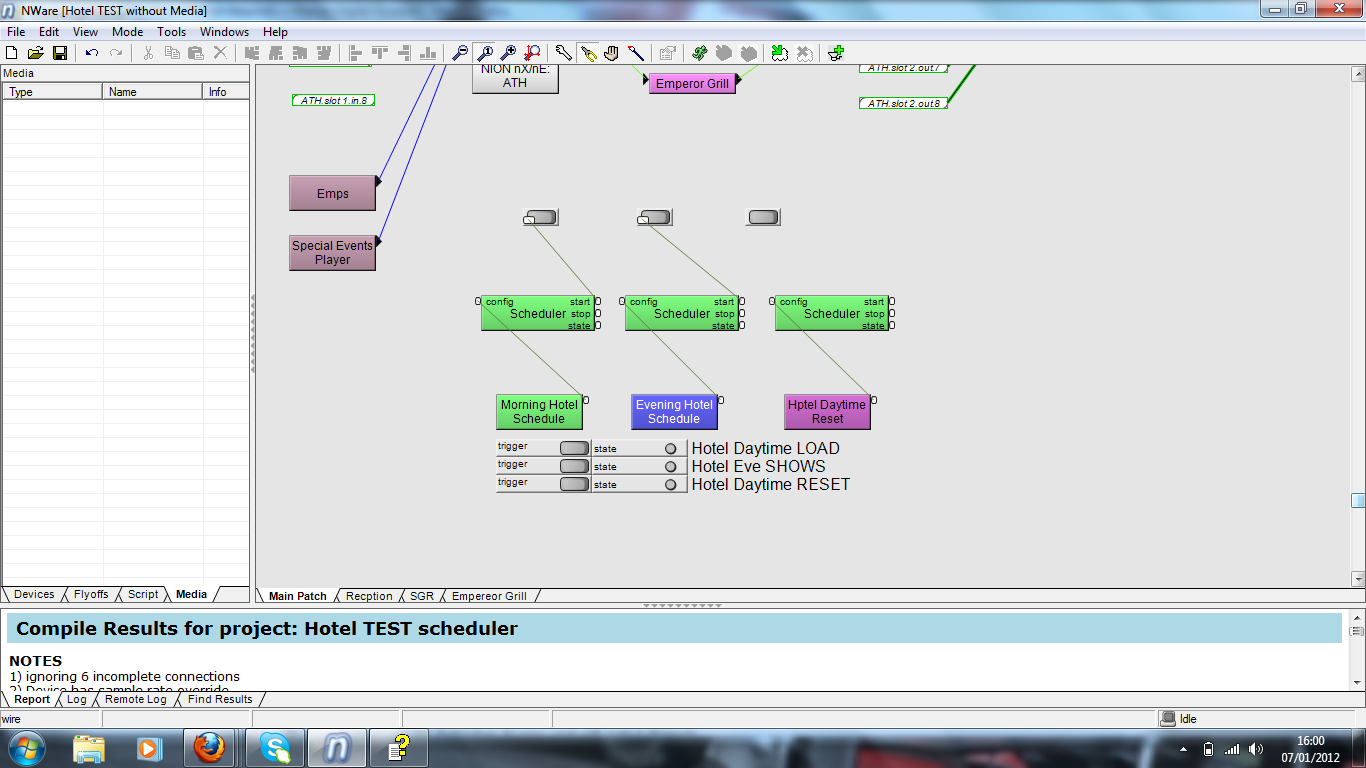
Task: Select the hand tool icon
Action: [x=611, y=53]
